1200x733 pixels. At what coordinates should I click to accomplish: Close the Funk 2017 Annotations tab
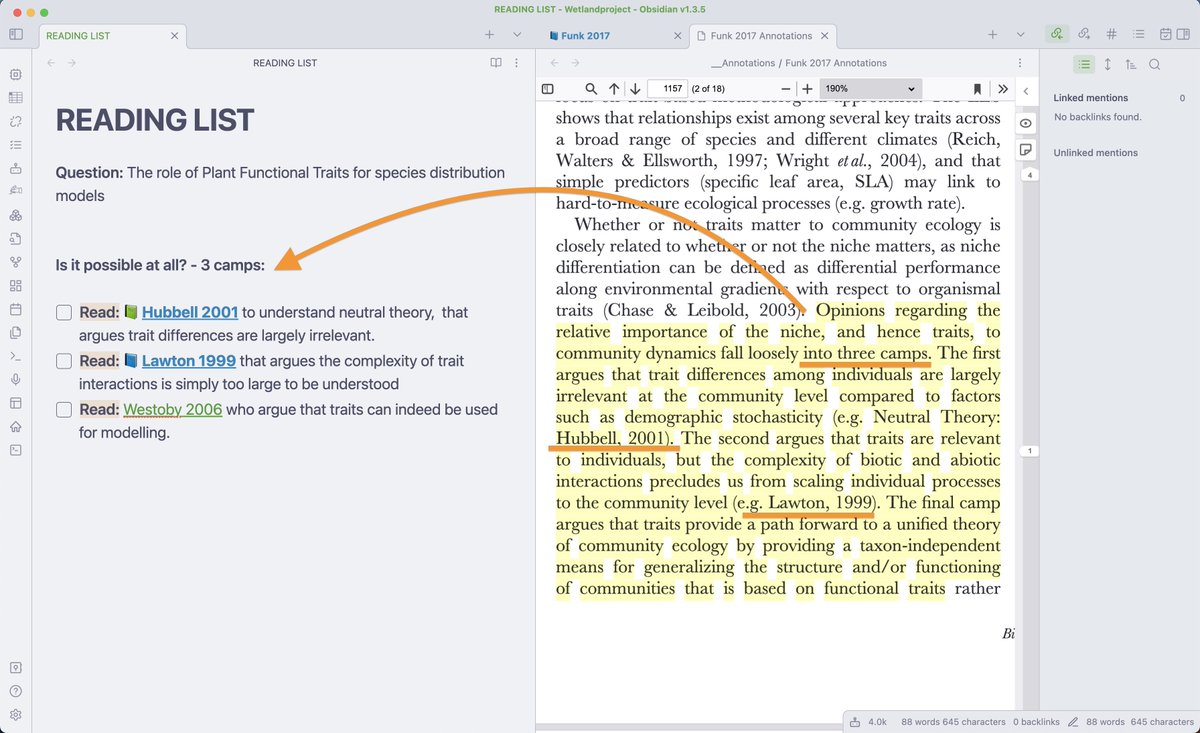827,35
